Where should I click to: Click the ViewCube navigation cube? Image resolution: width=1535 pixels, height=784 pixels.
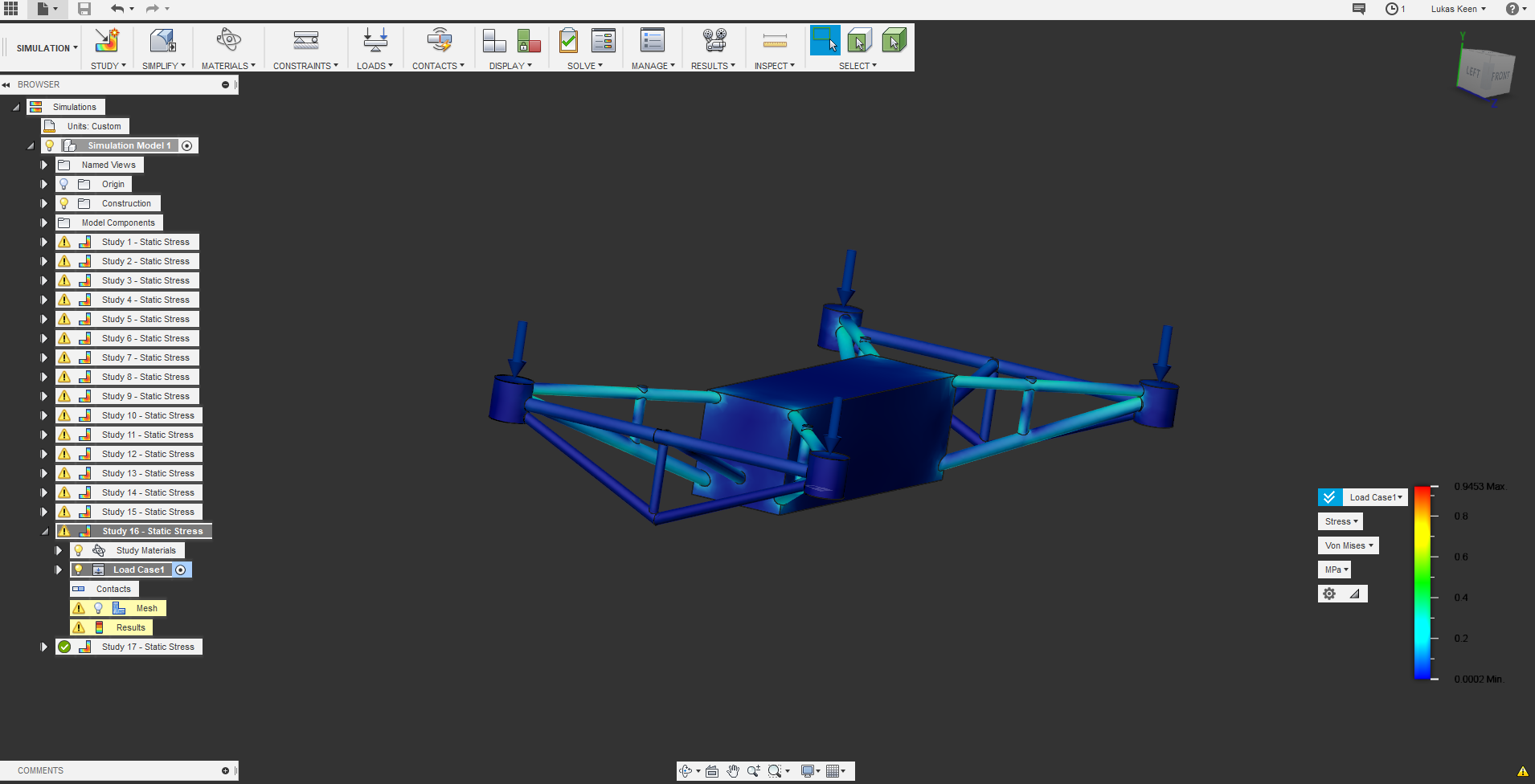(1485, 74)
